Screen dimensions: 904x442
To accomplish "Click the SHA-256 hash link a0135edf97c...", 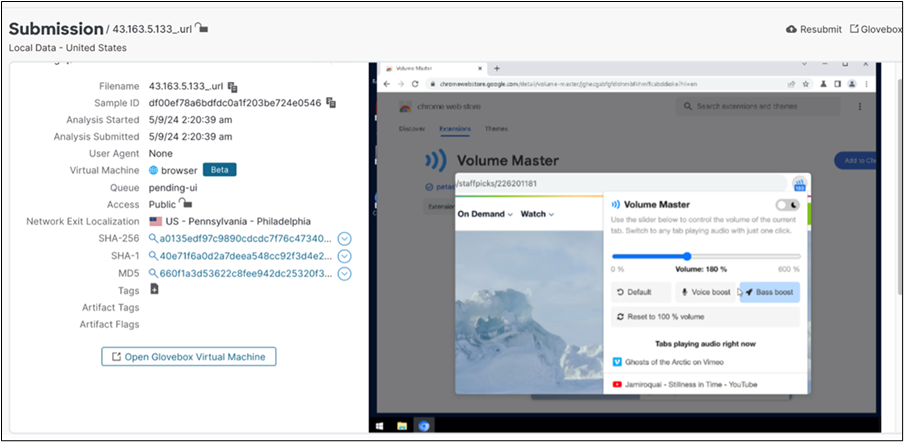I will pos(246,239).
